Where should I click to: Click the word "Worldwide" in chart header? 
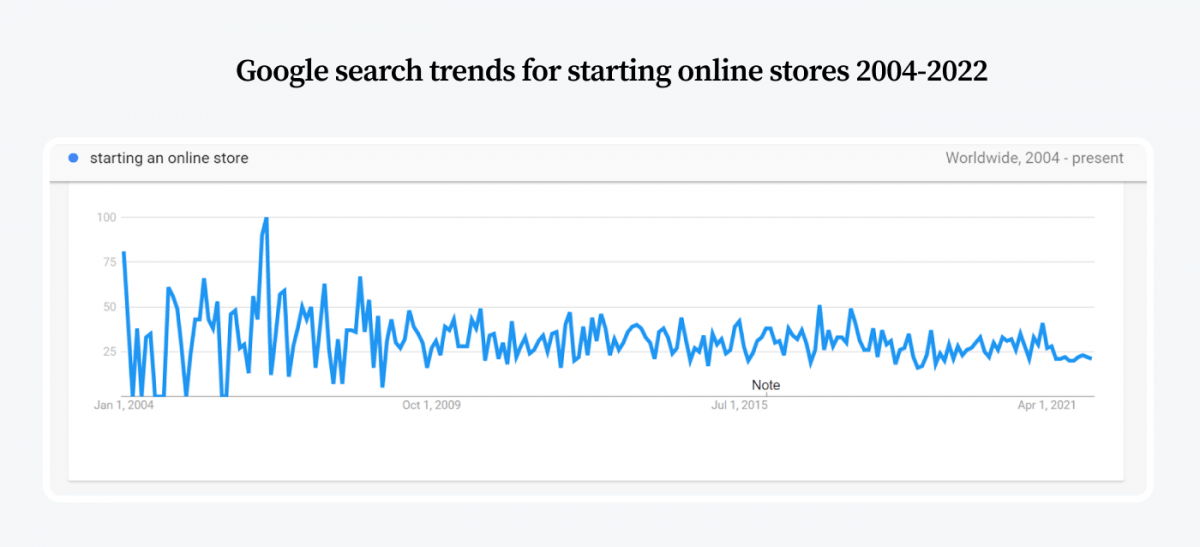[983, 158]
